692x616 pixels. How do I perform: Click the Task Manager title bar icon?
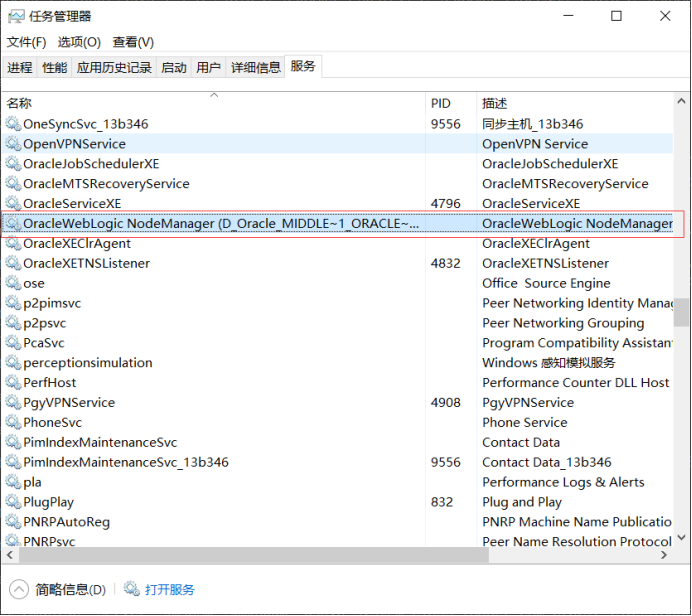coord(17,16)
